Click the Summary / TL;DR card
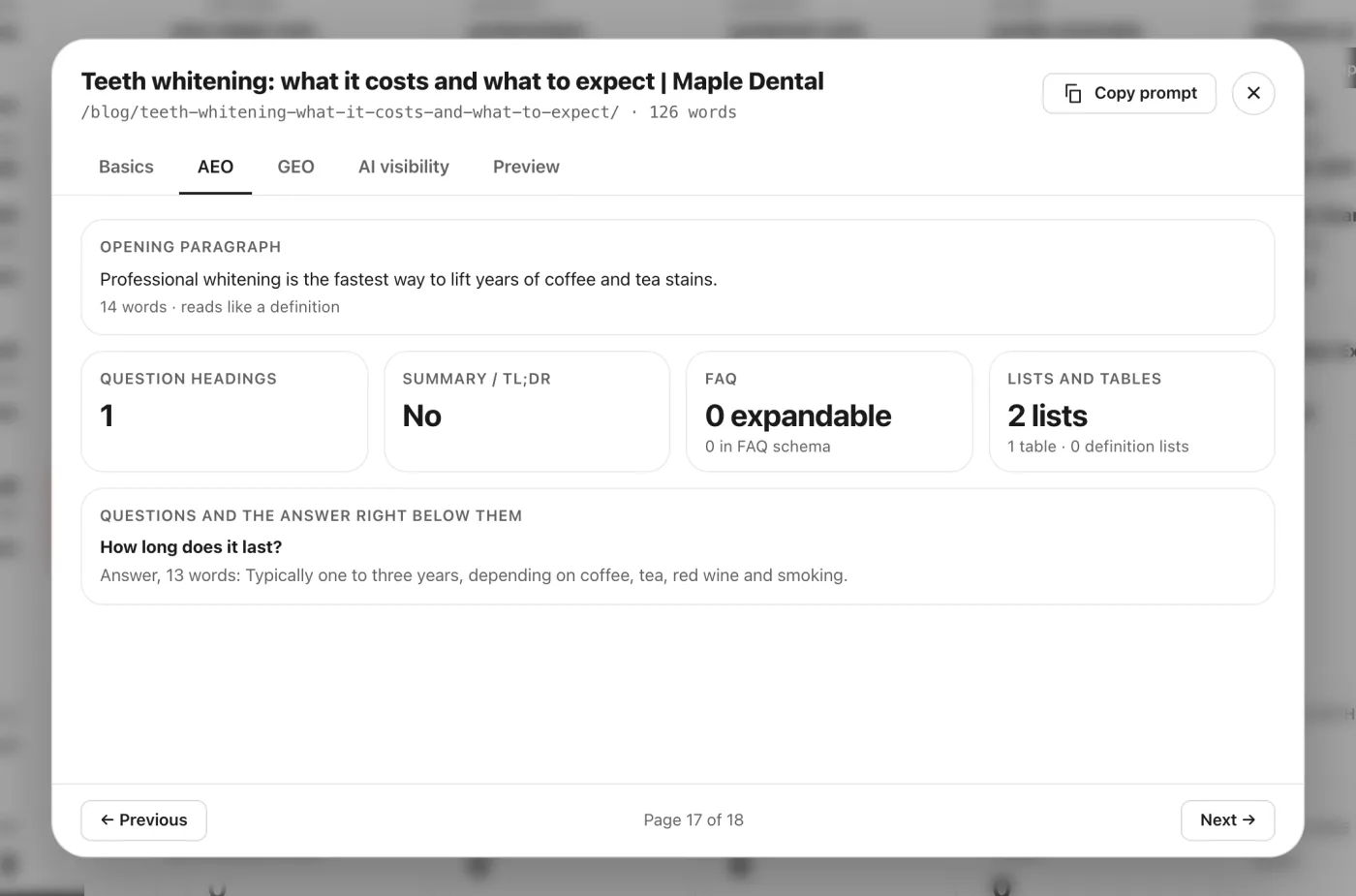1356x896 pixels. (x=527, y=412)
